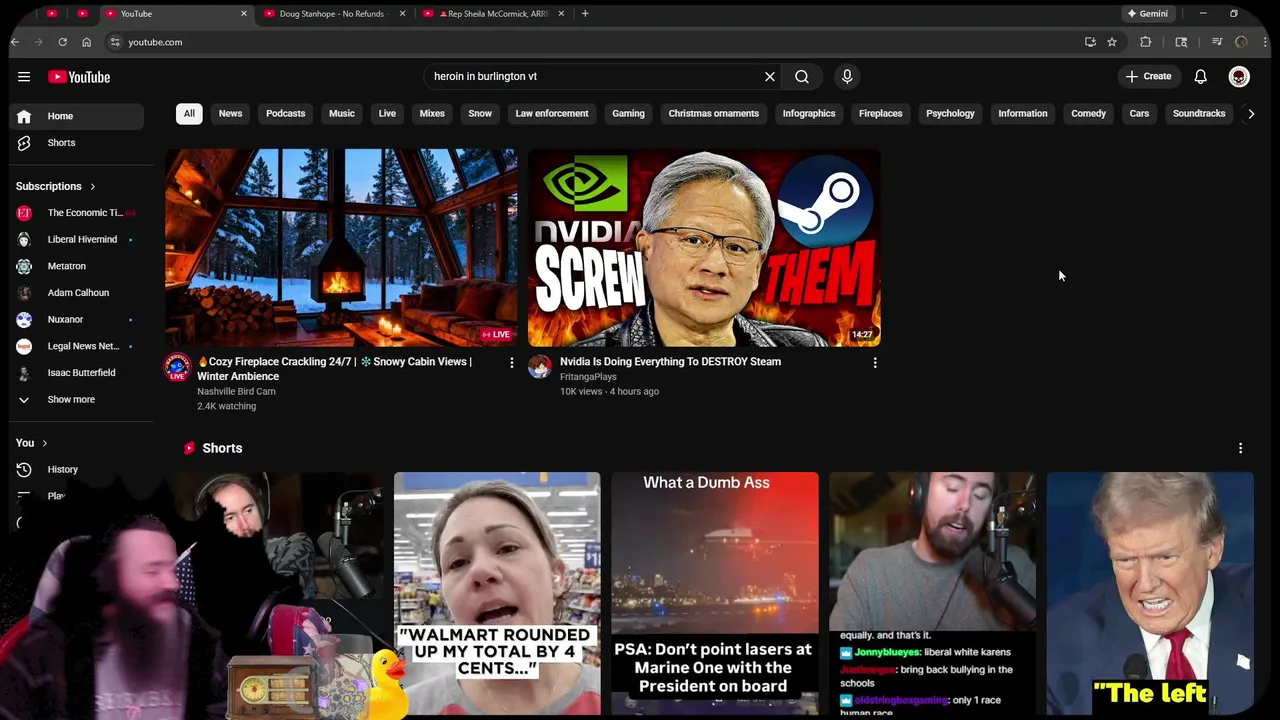The width and height of the screenshot is (1280, 720).
Task: Open Chrome extensions puzzle icon
Action: pos(1146,42)
